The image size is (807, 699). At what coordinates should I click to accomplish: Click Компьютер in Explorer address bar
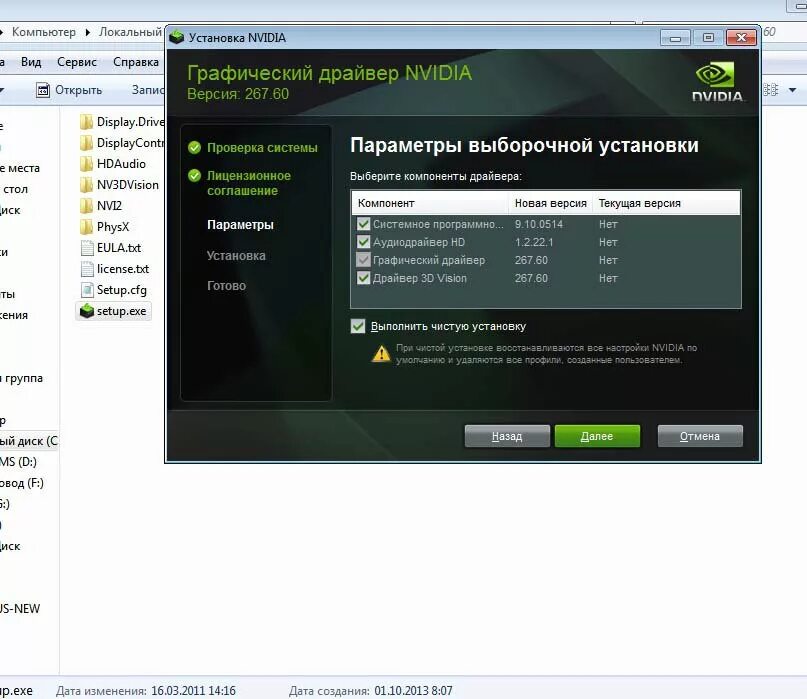point(44,32)
